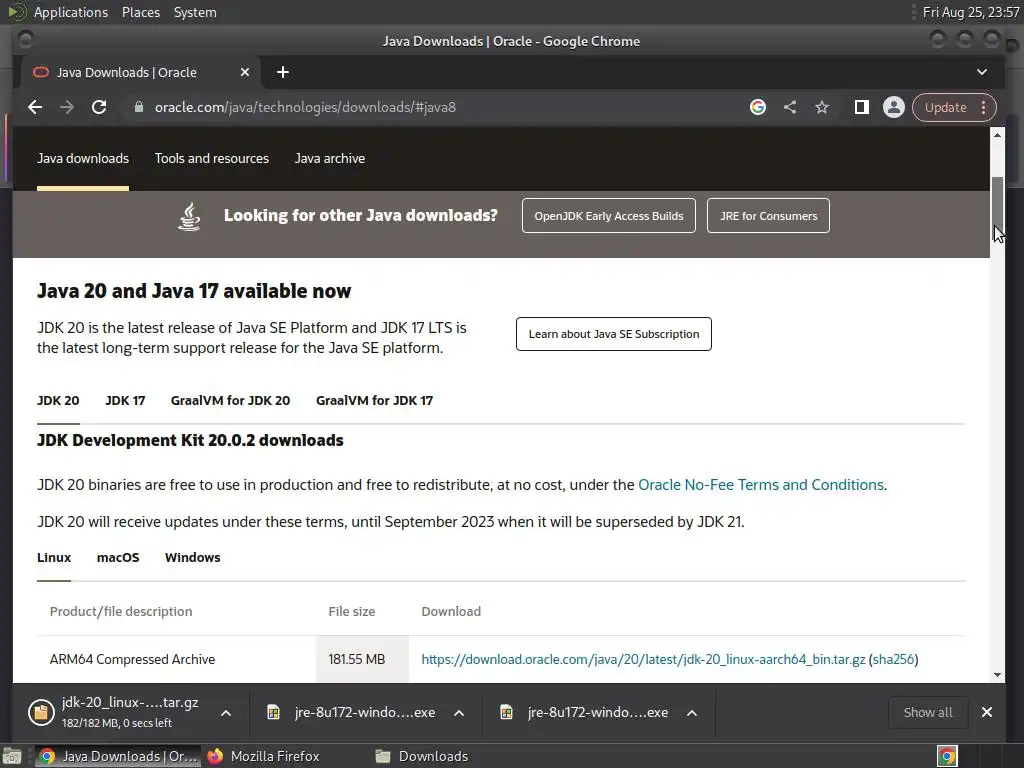Select the Java downloads nav tab
This screenshot has width=1024, height=768.
click(83, 159)
